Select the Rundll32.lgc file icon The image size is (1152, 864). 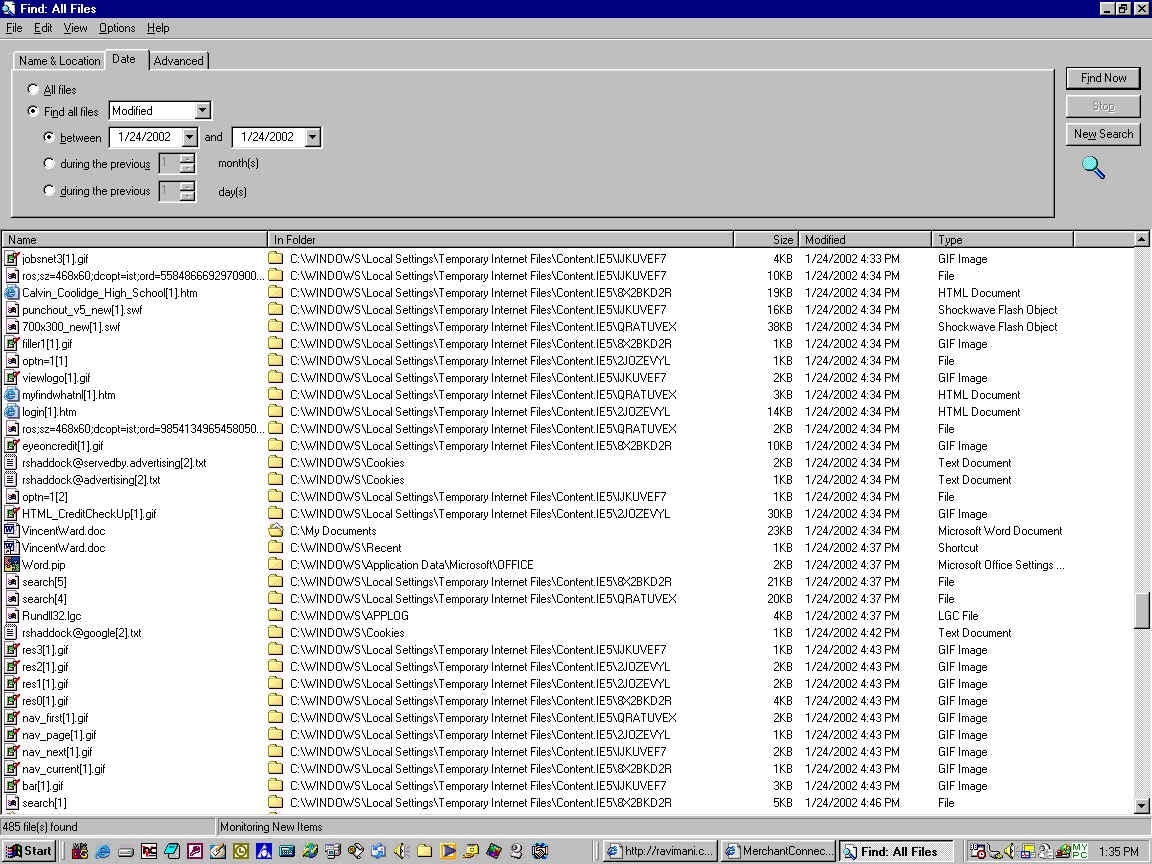tap(12, 616)
